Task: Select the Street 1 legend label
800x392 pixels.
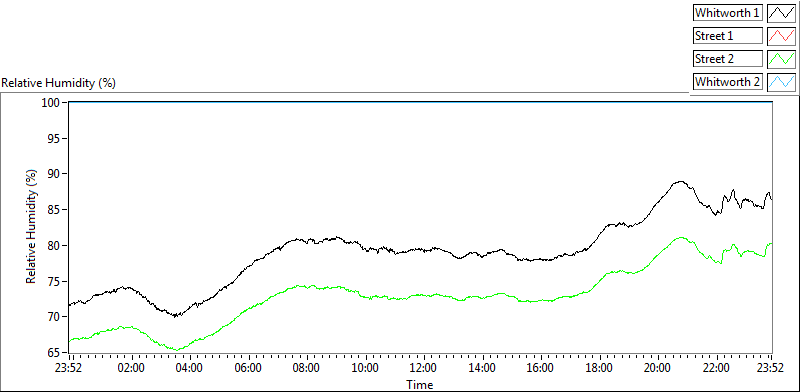Action: (727, 36)
